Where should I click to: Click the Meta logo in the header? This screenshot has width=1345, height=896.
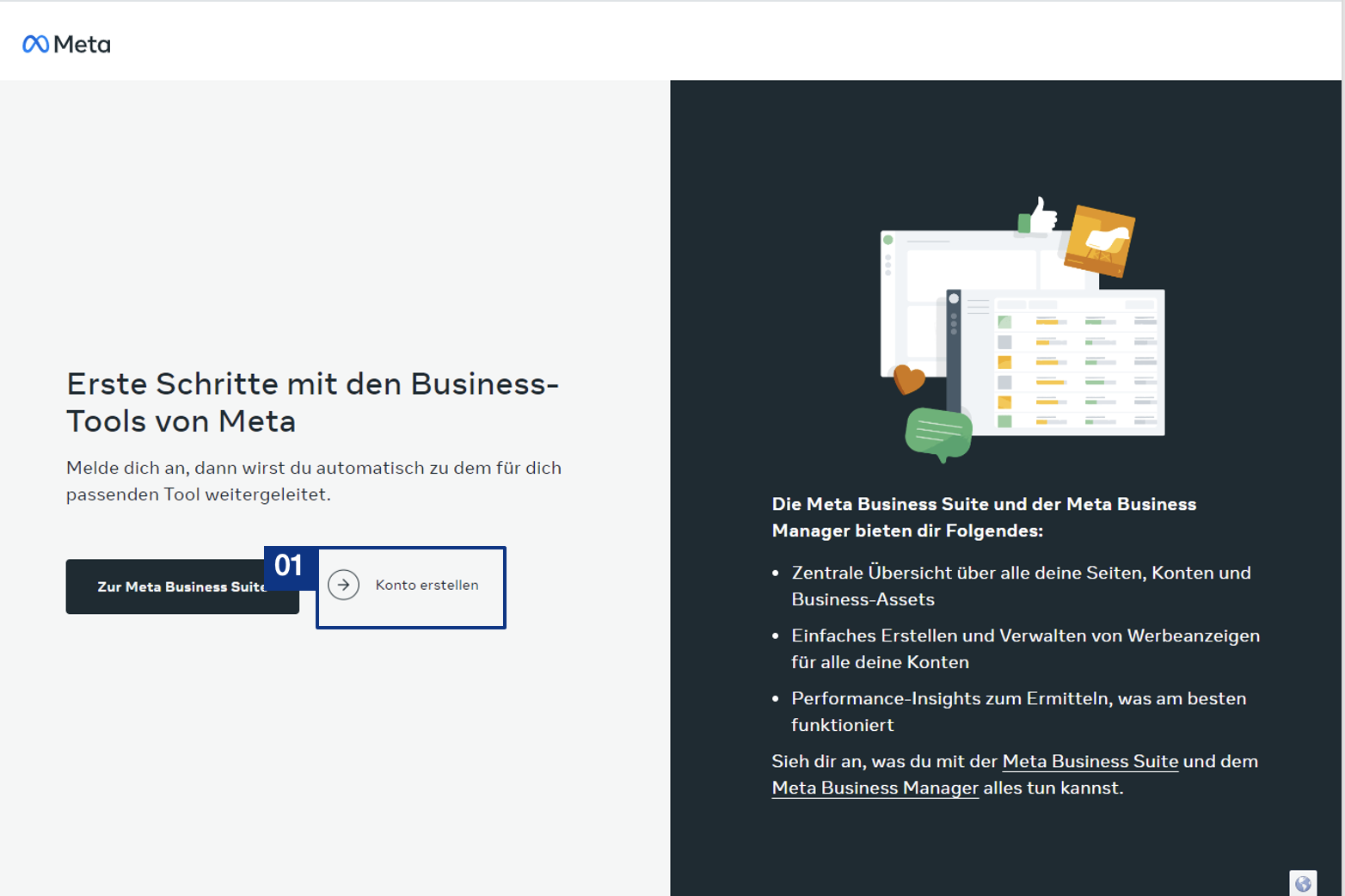[x=66, y=42]
